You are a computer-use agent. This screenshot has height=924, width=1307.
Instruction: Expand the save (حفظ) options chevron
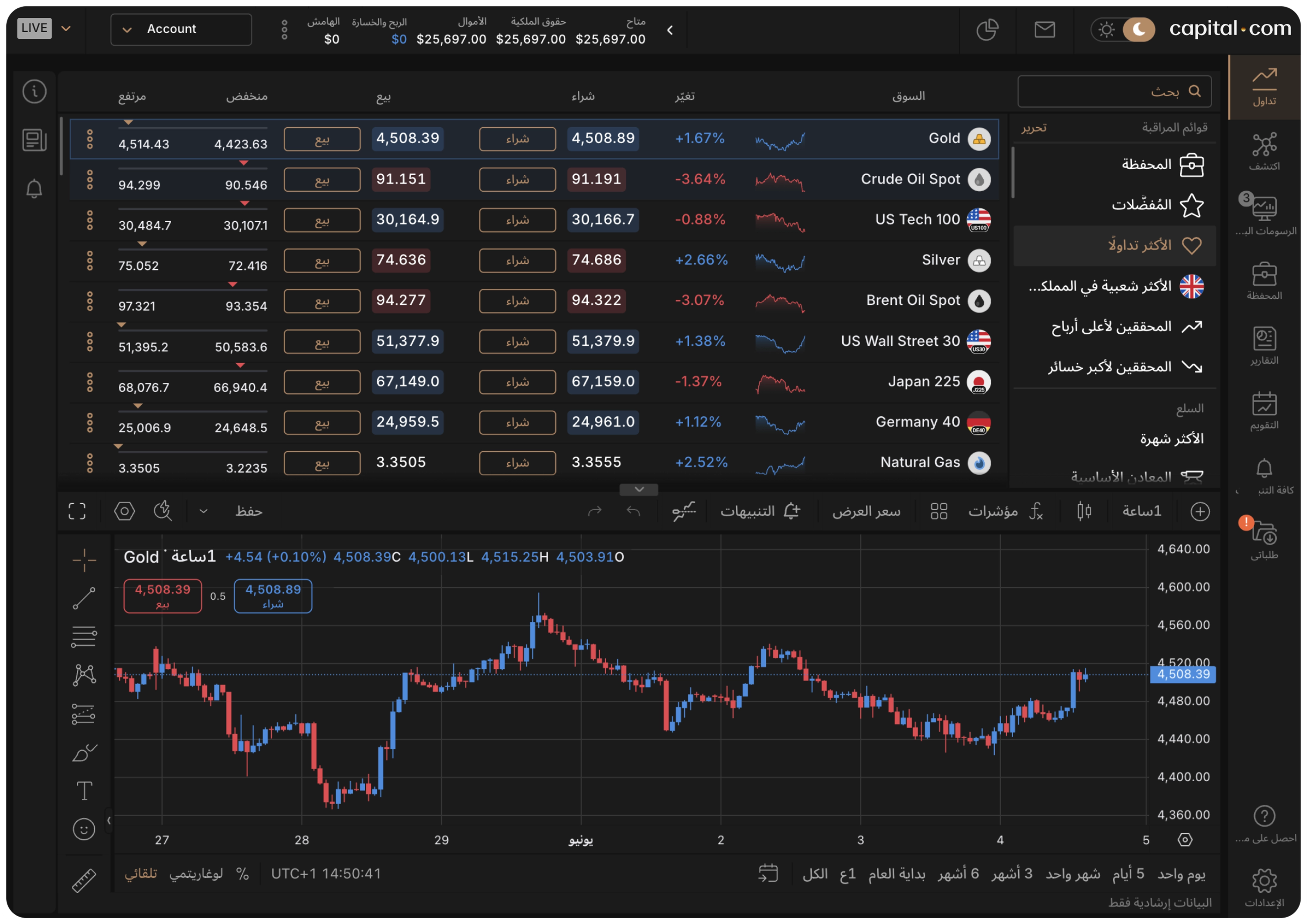203,511
